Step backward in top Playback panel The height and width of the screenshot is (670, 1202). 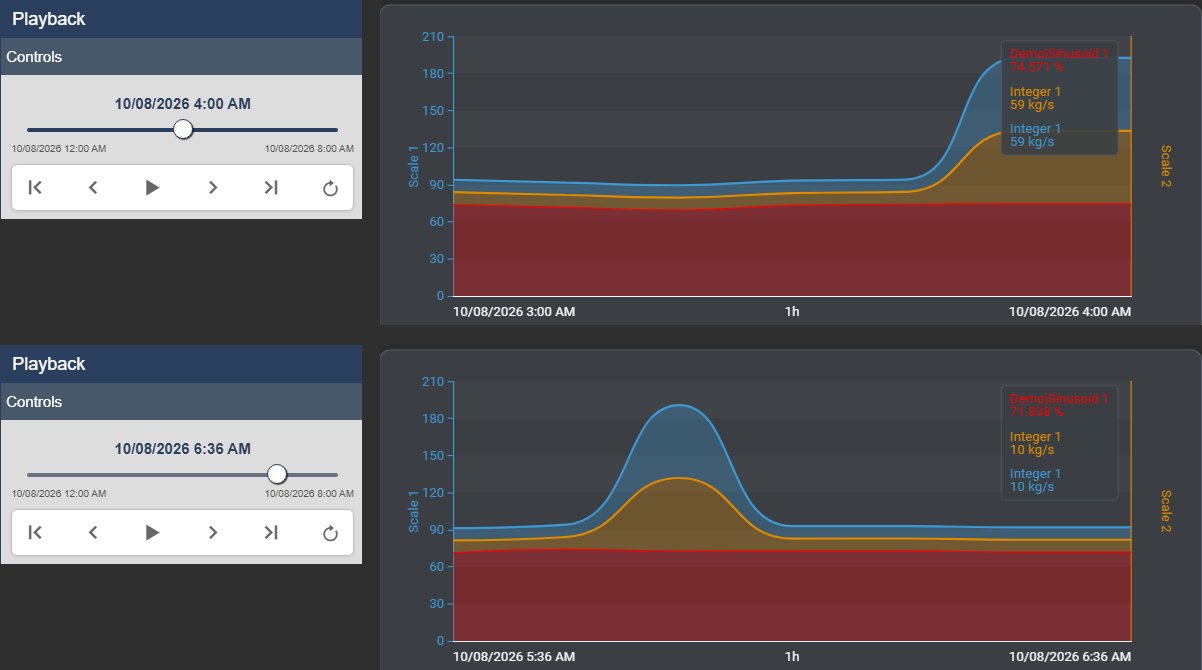pyautogui.click(x=93, y=187)
